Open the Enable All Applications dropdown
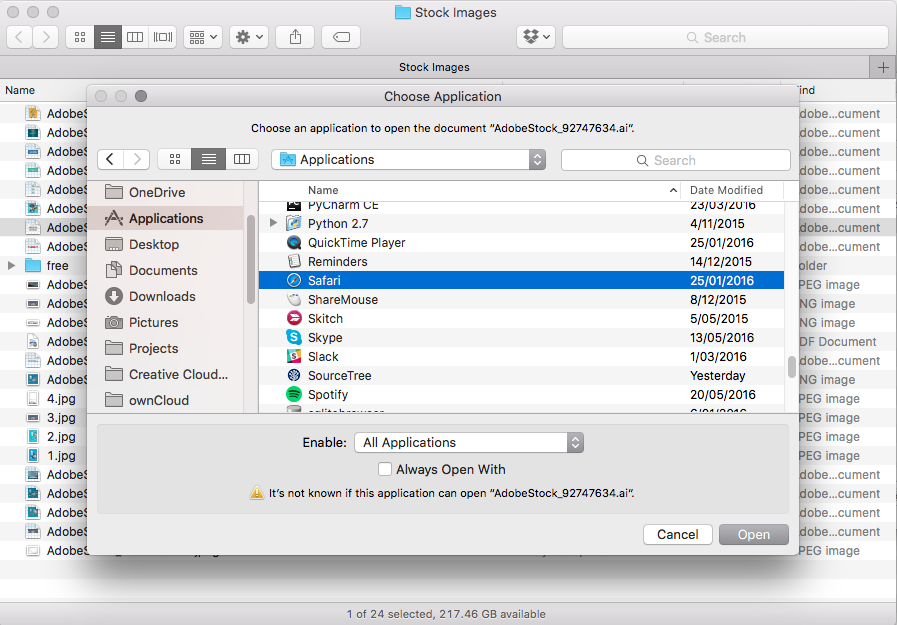897x625 pixels. point(469,442)
